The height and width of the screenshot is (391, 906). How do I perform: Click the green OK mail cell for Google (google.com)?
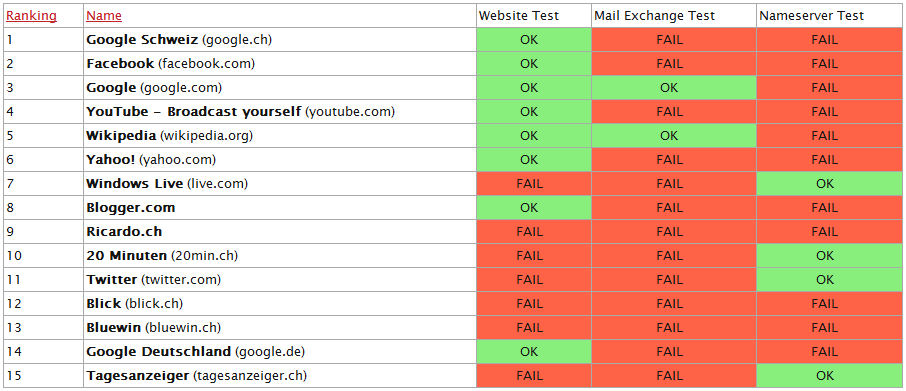tap(674, 88)
